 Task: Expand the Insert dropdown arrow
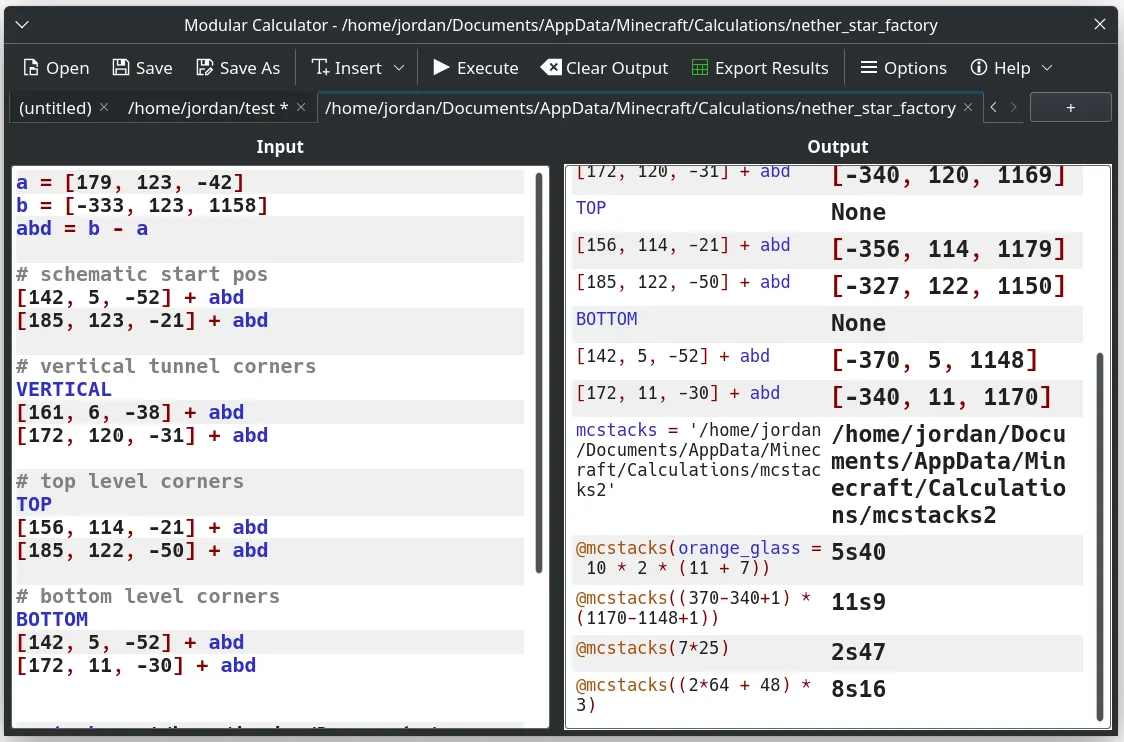click(x=399, y=68)
